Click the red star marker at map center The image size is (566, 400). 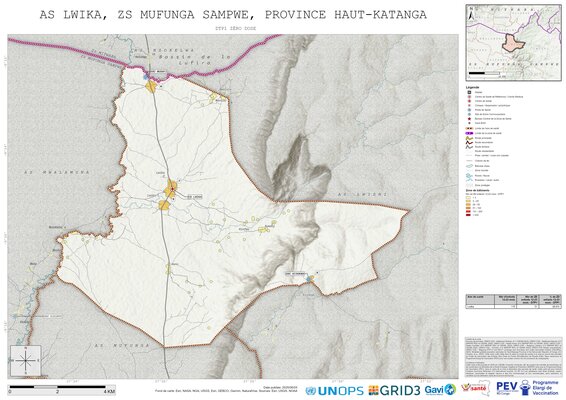tap(173, 189)
